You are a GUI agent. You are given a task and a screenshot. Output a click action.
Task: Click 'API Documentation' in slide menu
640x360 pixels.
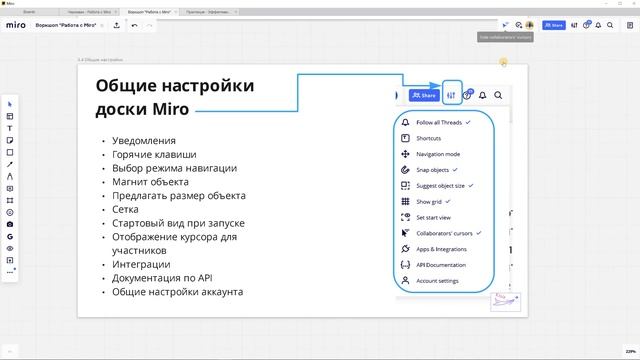[x=441, y=265]
